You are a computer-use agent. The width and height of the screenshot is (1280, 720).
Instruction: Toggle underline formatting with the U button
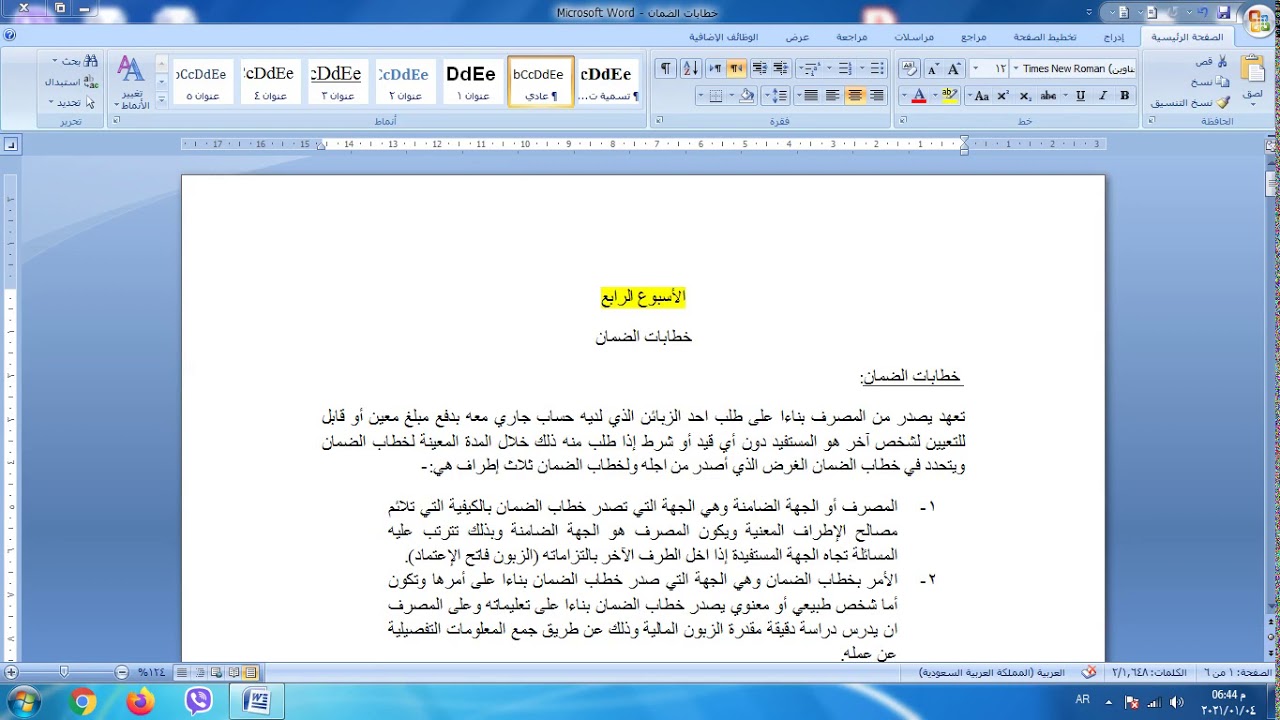1080,96
